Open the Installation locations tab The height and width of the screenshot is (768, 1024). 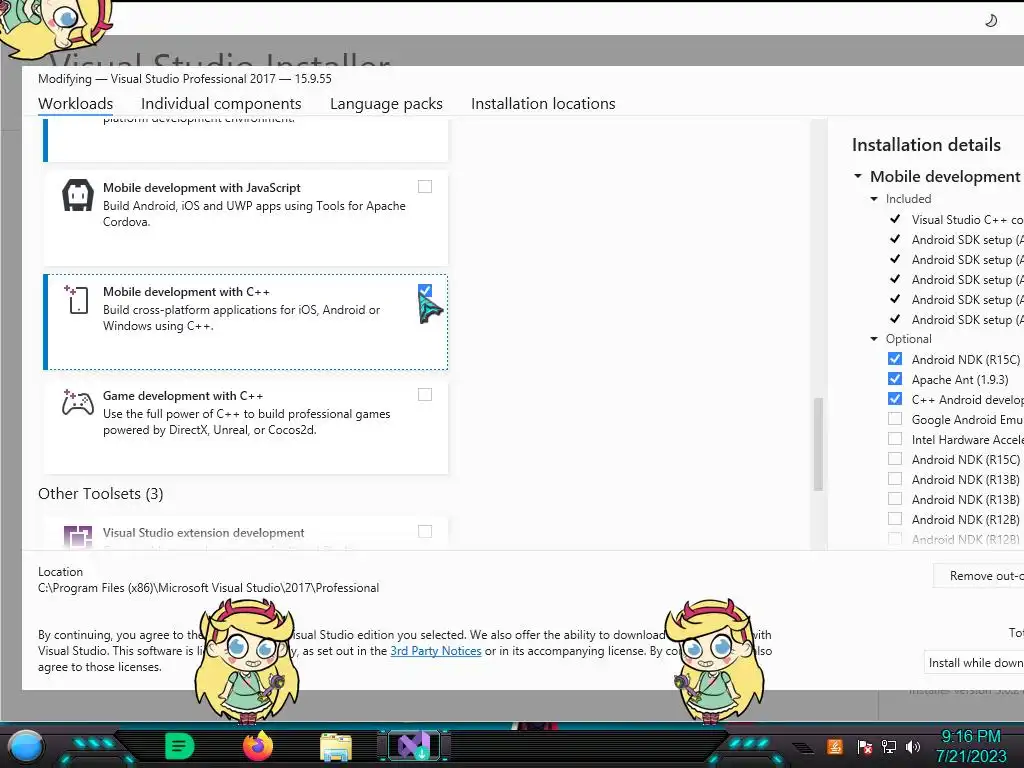click(543, 104)
